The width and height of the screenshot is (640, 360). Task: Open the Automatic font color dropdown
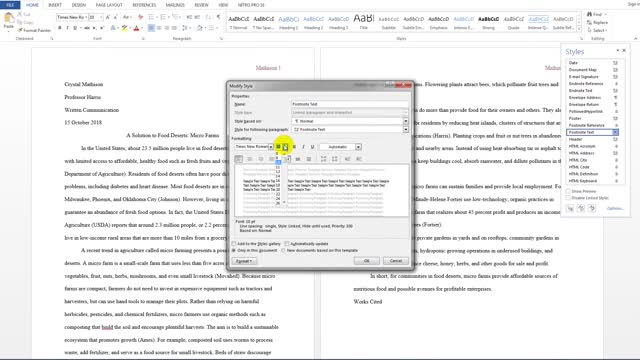[358, 147]
